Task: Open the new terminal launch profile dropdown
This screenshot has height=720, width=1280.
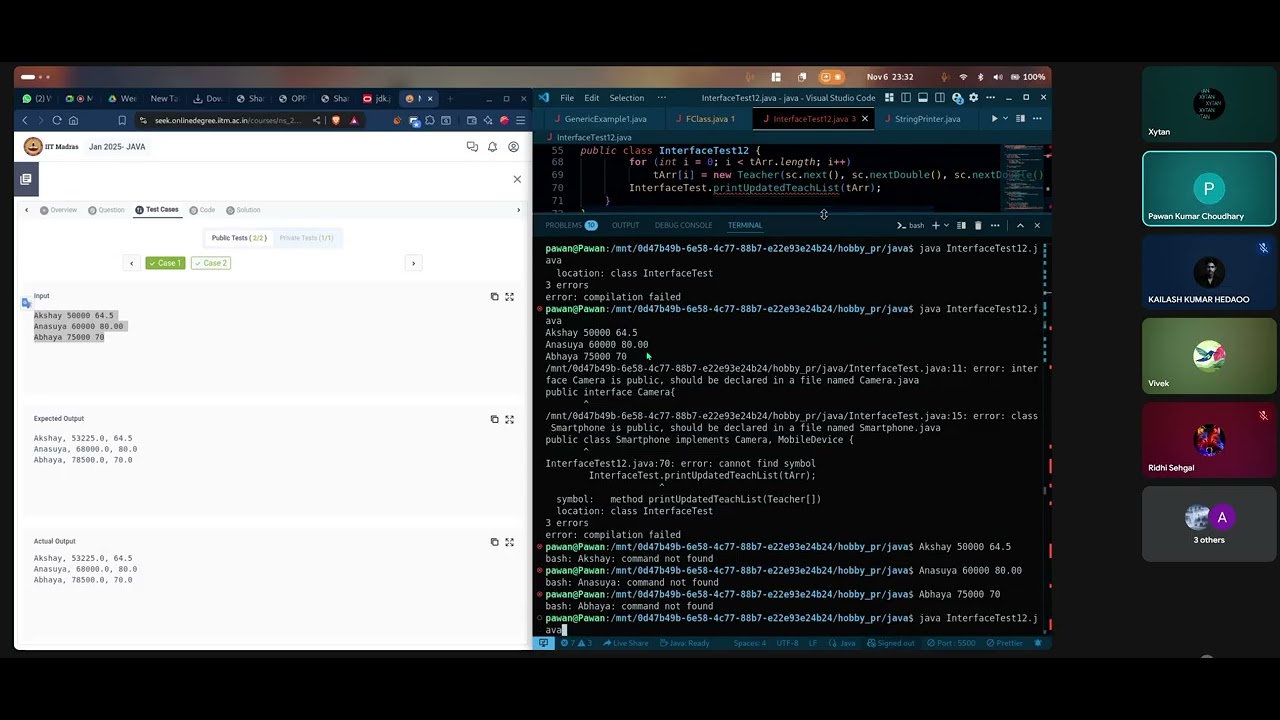Action: pos(947,225)
